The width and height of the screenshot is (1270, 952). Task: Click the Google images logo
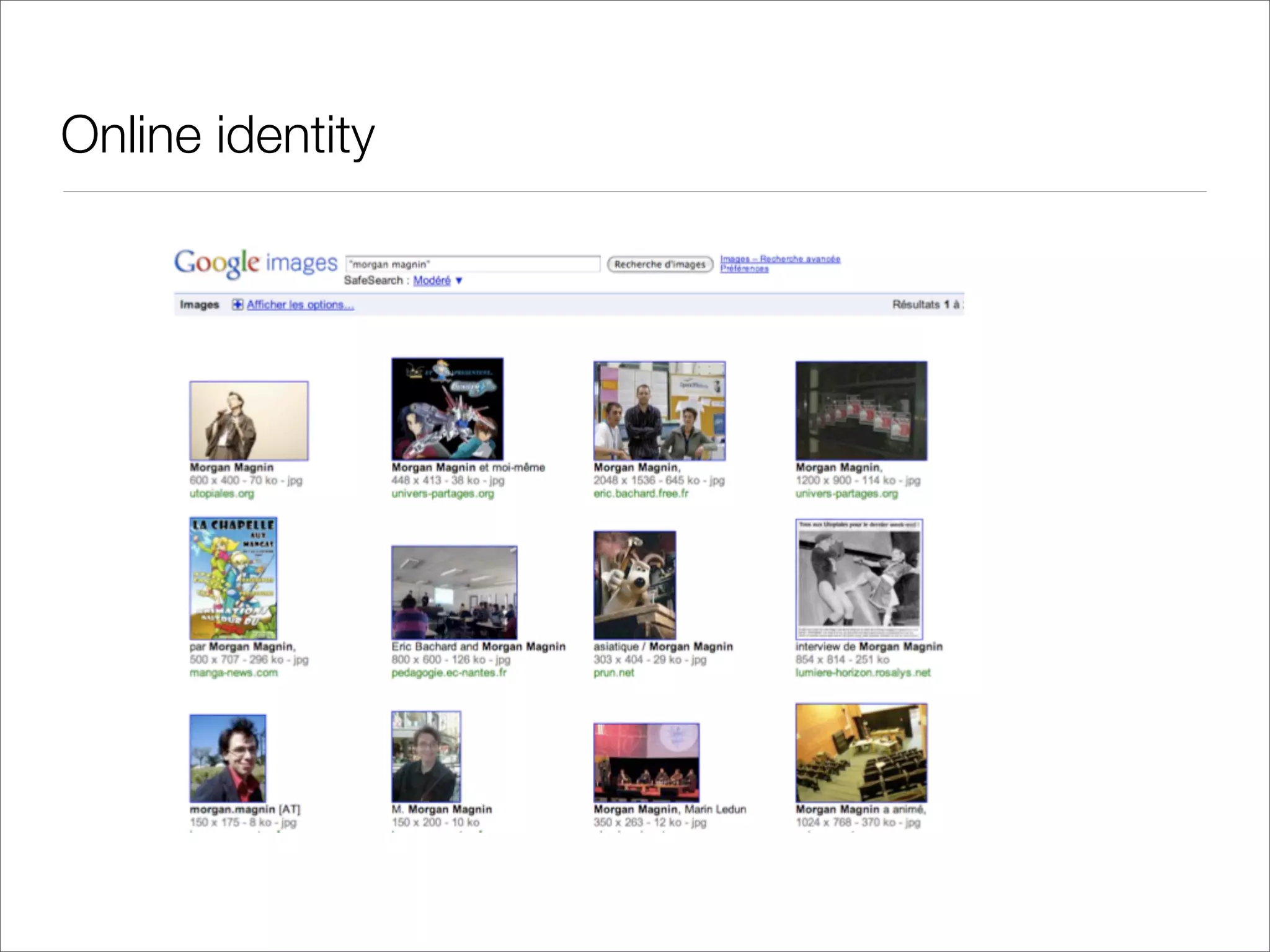[x=255, y=263]
